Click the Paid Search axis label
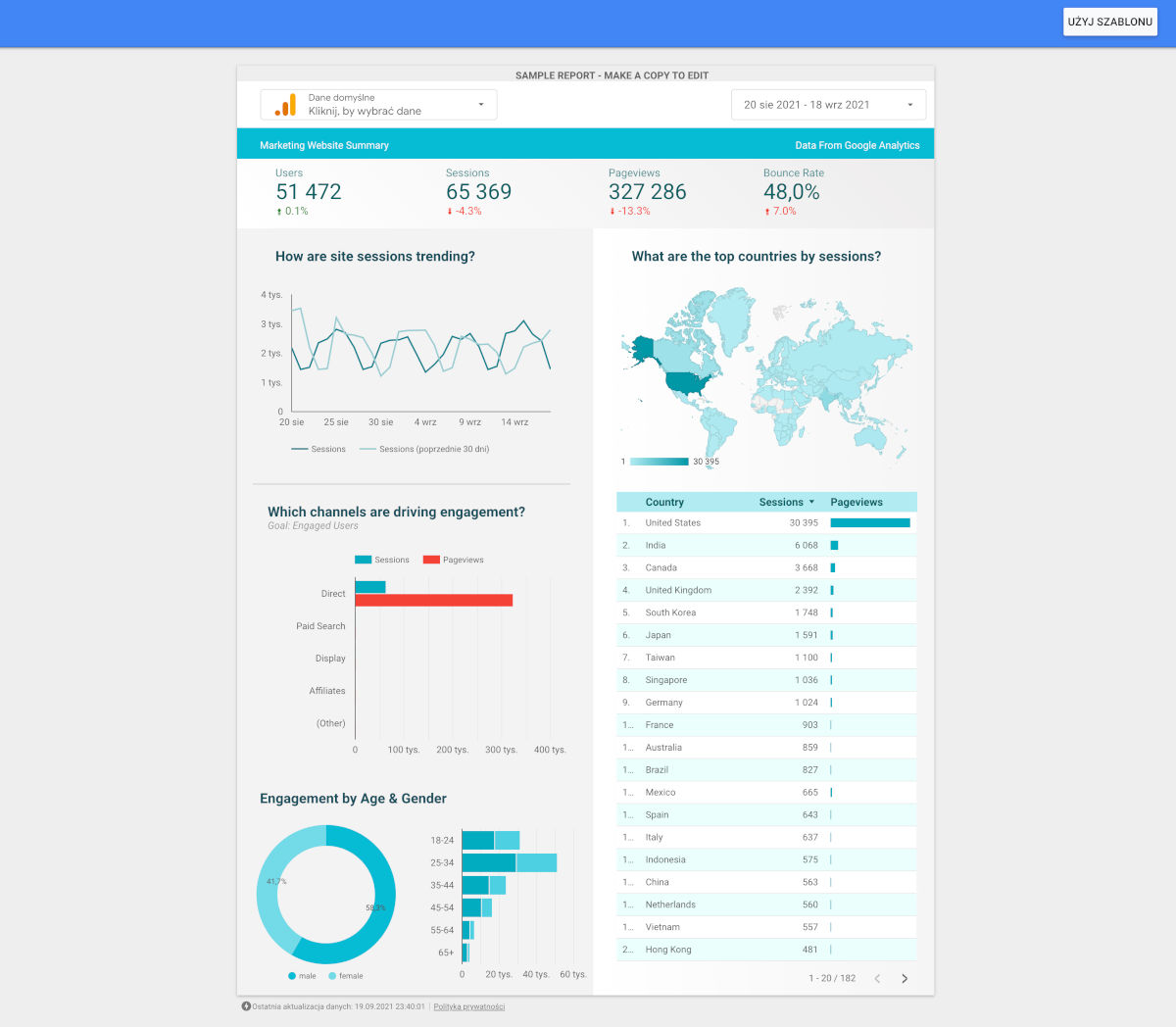This screenshot has height=1027, width=1176. [x=320, y=626]
